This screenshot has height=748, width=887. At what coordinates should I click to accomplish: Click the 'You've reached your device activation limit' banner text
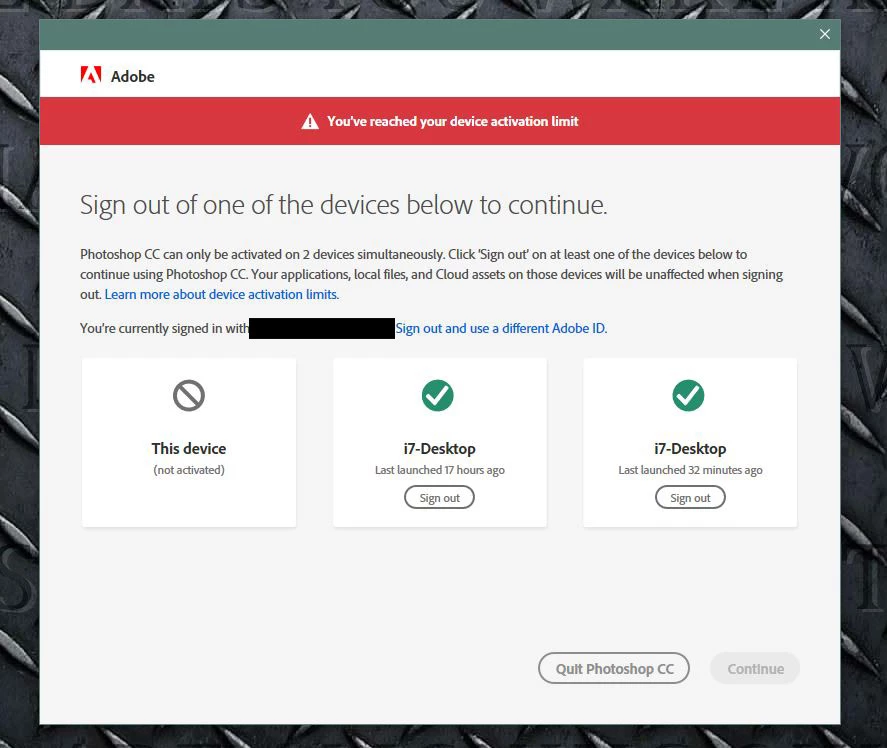click(453, 121)
